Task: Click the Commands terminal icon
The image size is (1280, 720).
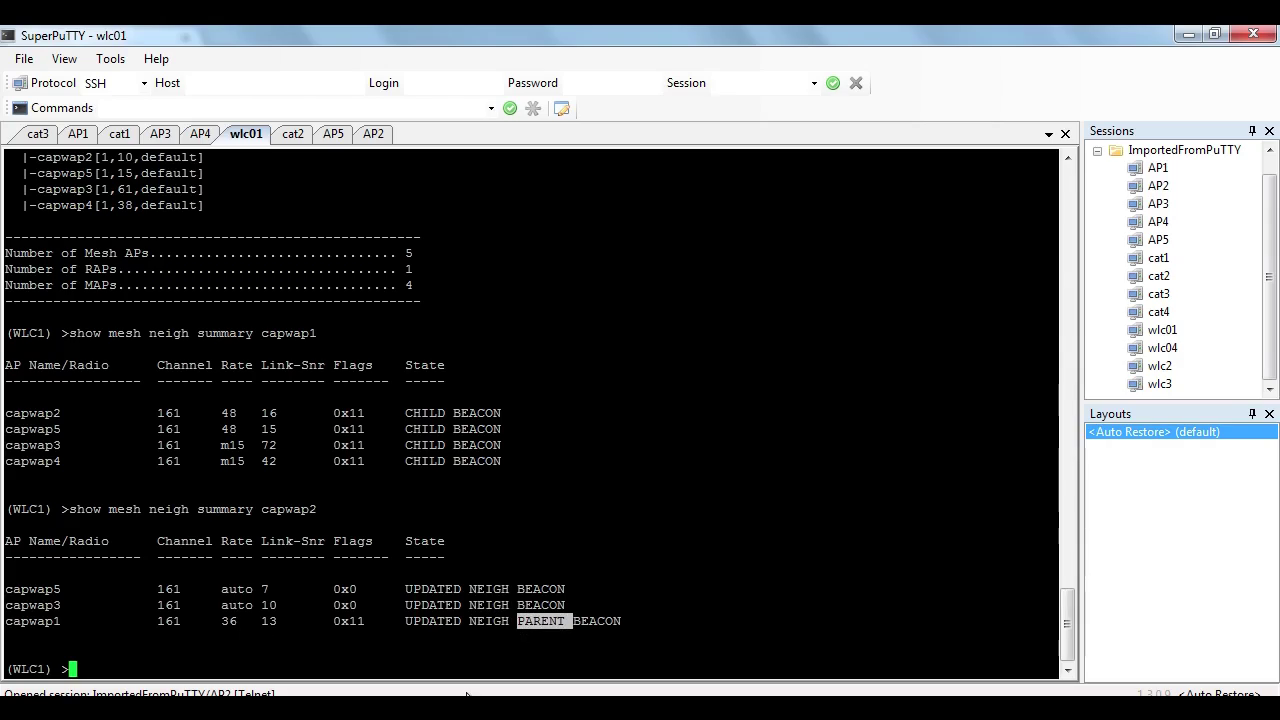Action: (x=20, y=108)
